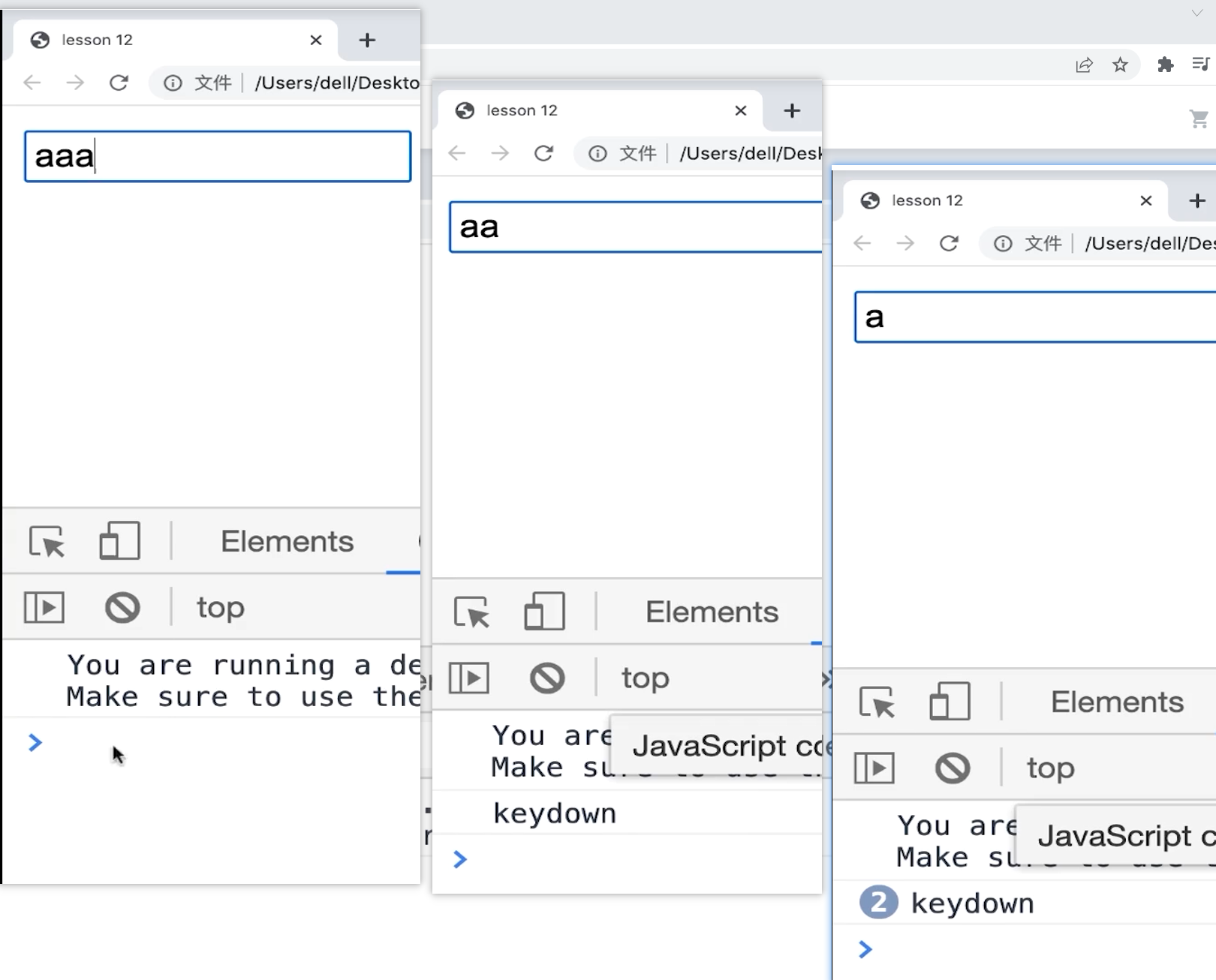
Task: Focus the input containing single 'a'
Action: (x=1035, y=317)
